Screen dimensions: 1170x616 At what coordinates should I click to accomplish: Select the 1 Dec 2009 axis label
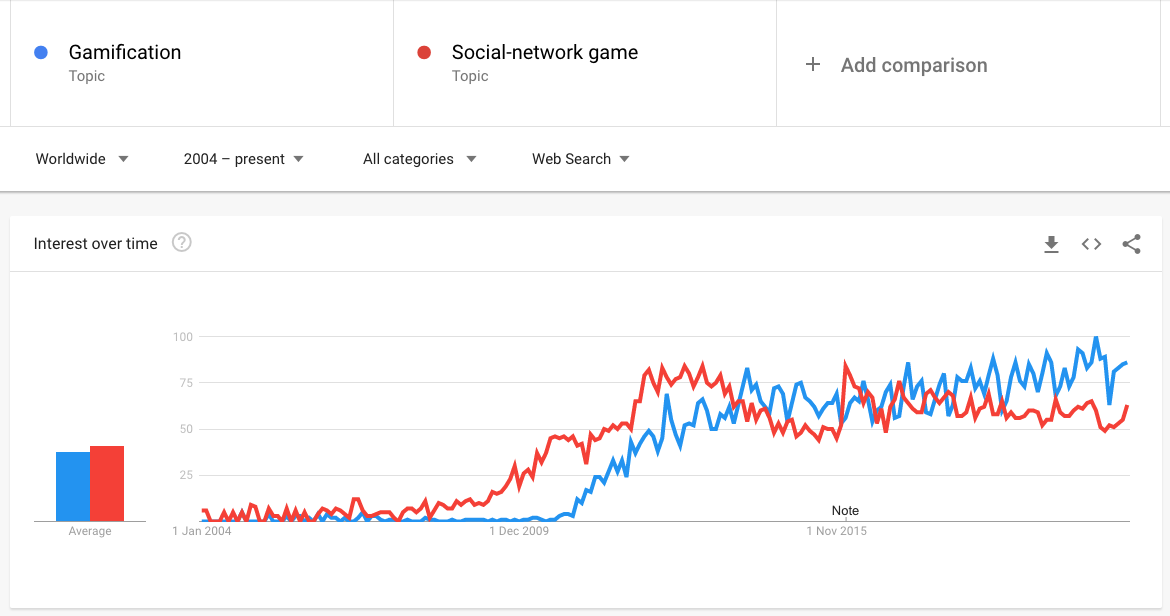pyautogui.click(x=519, y=531)
